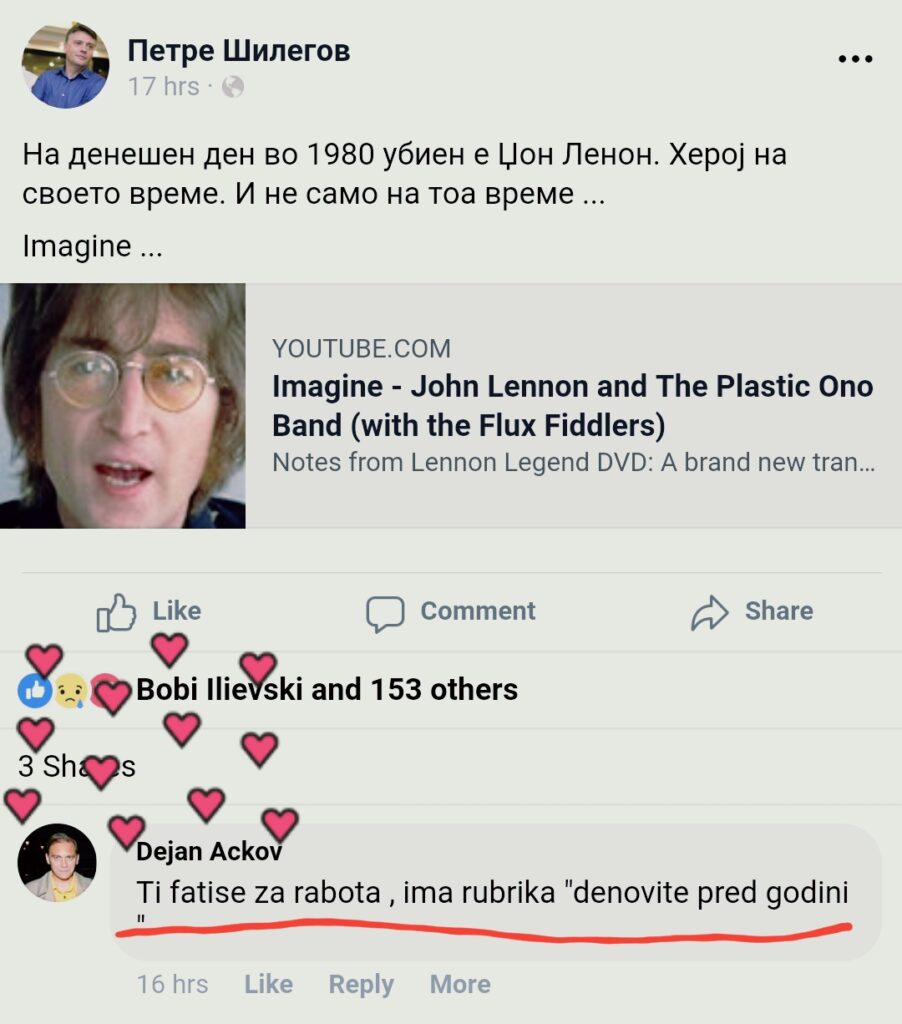
Task: Click the Comment speech bubble icon
Action: pyautogui.click(x=385, y=612)
